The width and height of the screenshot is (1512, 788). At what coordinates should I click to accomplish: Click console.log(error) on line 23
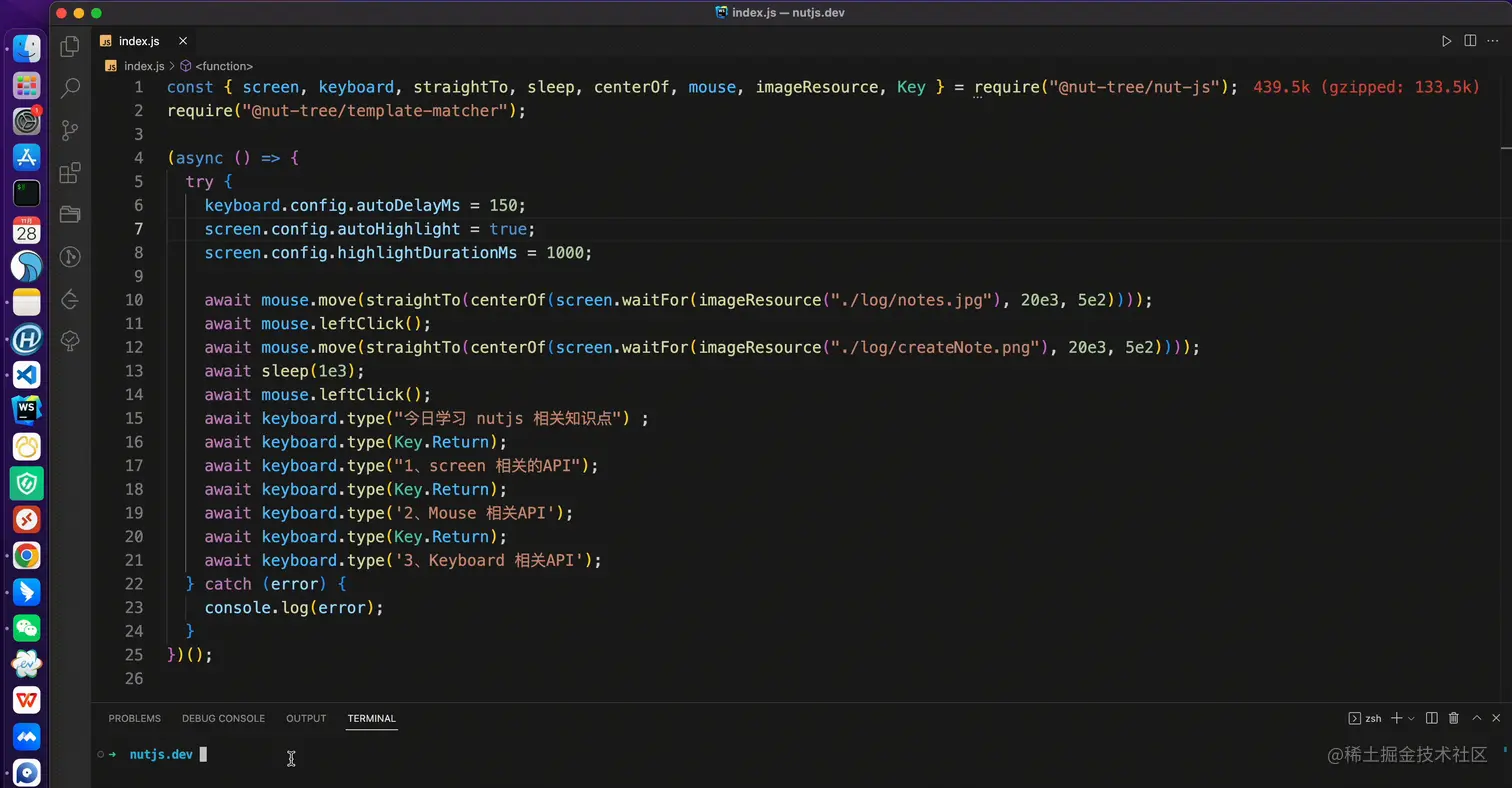pyautogui.click(x=290, y=608)
